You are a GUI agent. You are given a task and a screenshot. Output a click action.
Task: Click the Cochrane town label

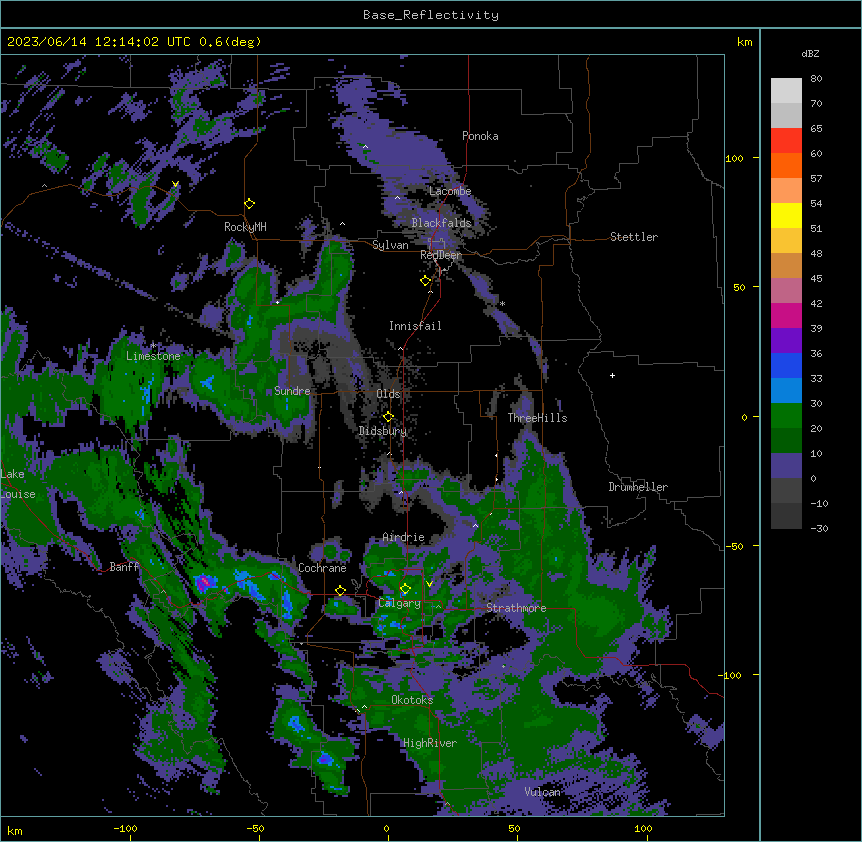point(322,568)
